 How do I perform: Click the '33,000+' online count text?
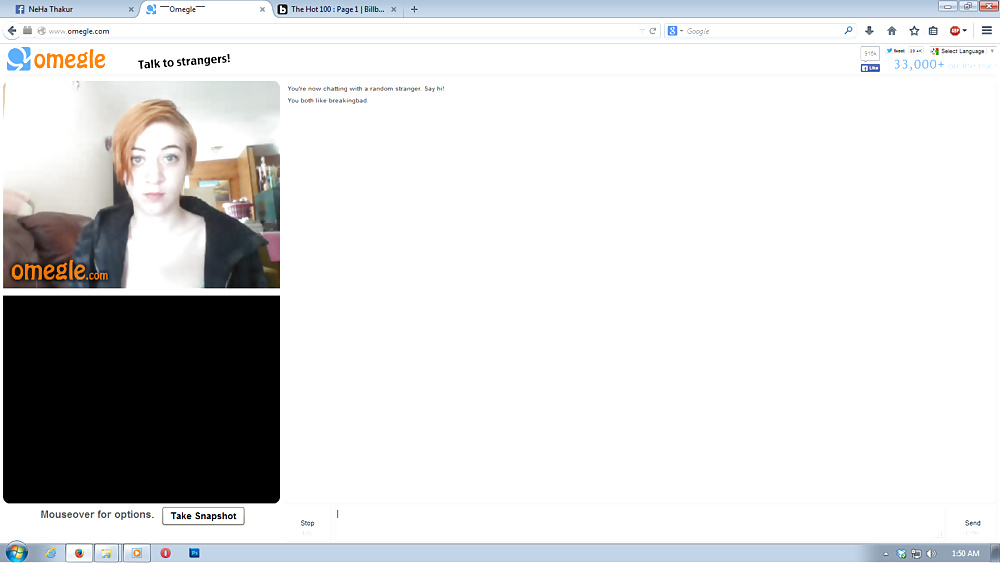click(x=918, y=64)
